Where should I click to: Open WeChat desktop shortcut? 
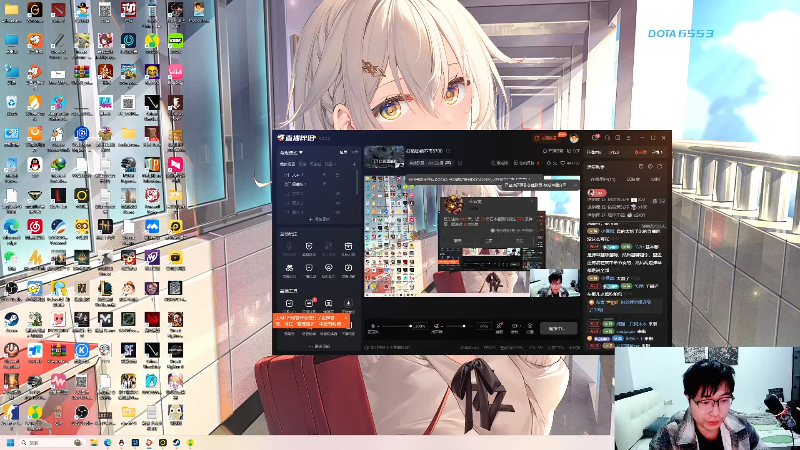coord(11,260)
